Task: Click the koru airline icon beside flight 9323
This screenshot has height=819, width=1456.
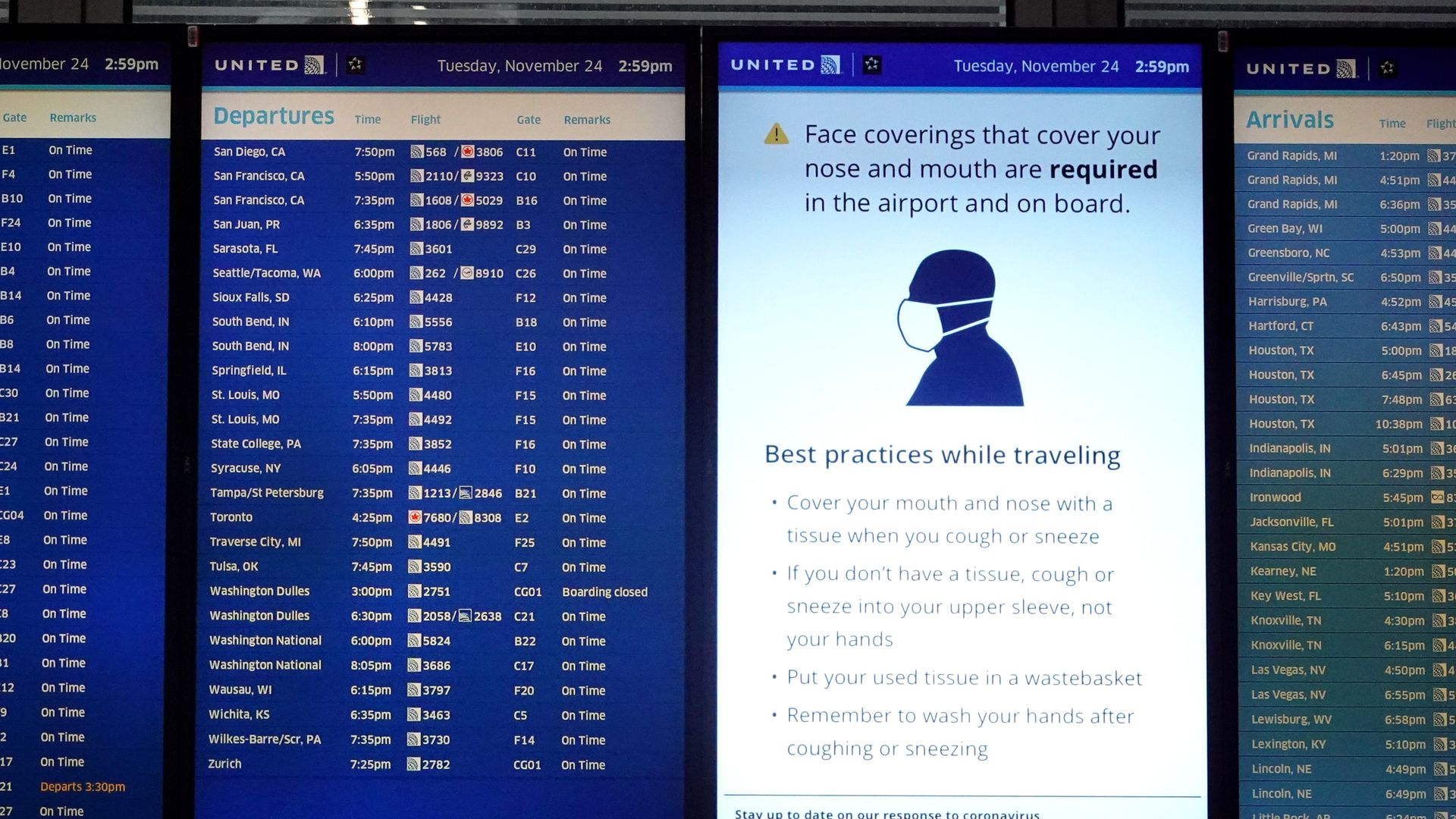Action: coord(468,176)
